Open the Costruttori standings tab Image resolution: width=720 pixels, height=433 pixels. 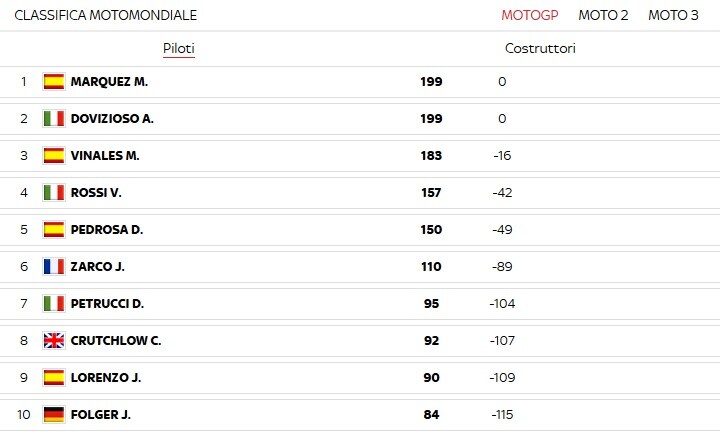(x=540, y=48)
